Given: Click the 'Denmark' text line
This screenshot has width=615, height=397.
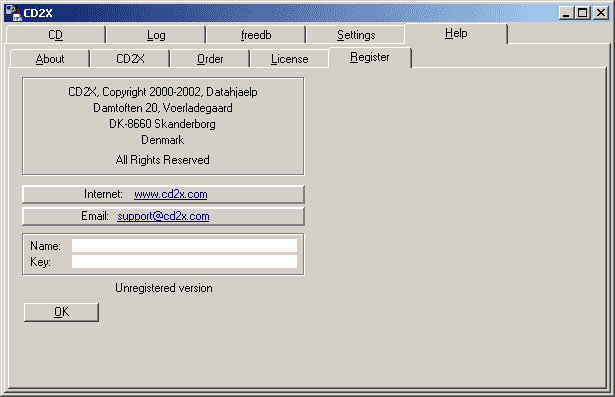Looking at the screenshot, I should tap(162, 140).
